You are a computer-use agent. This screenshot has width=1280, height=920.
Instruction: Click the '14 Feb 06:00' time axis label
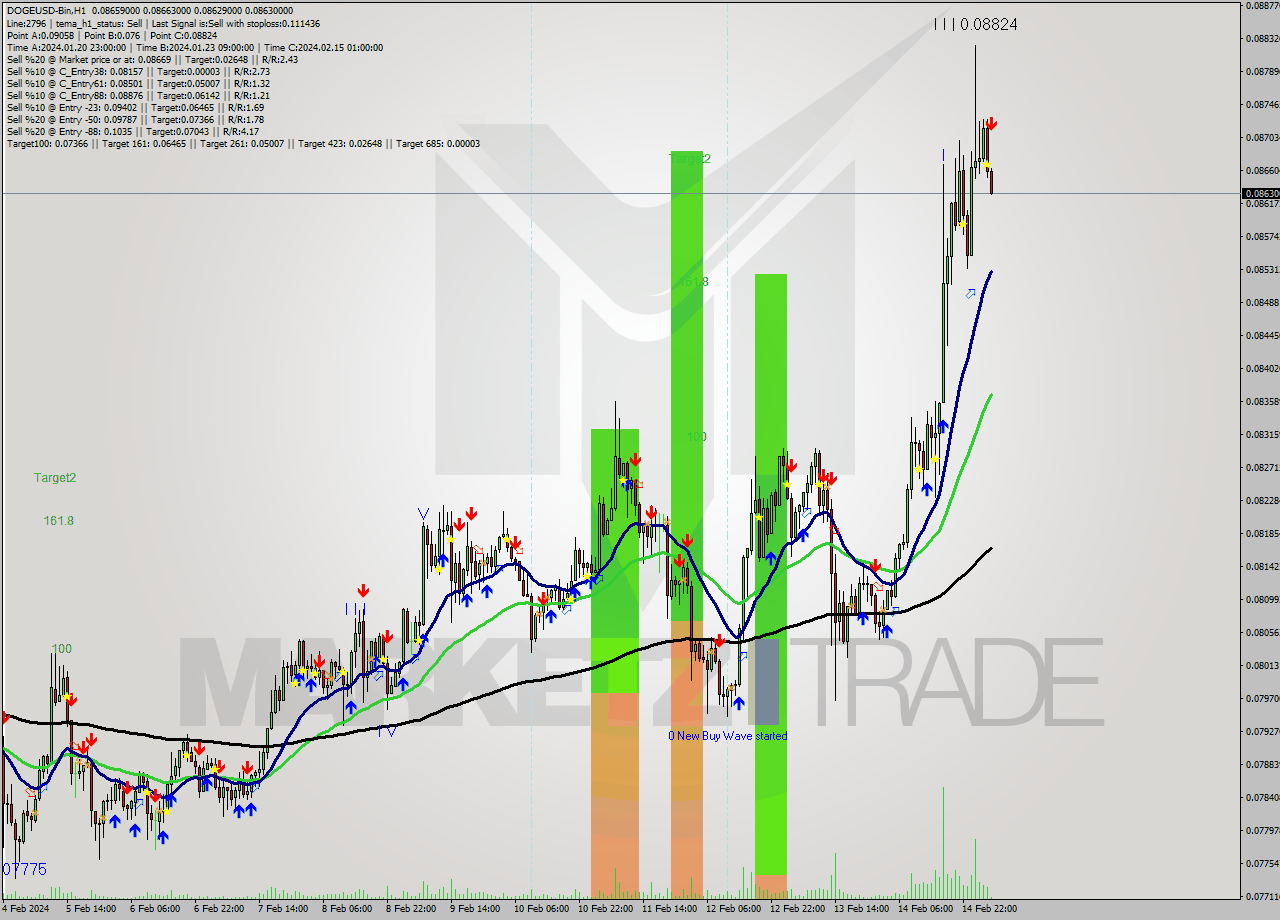(x=925, y=909)
